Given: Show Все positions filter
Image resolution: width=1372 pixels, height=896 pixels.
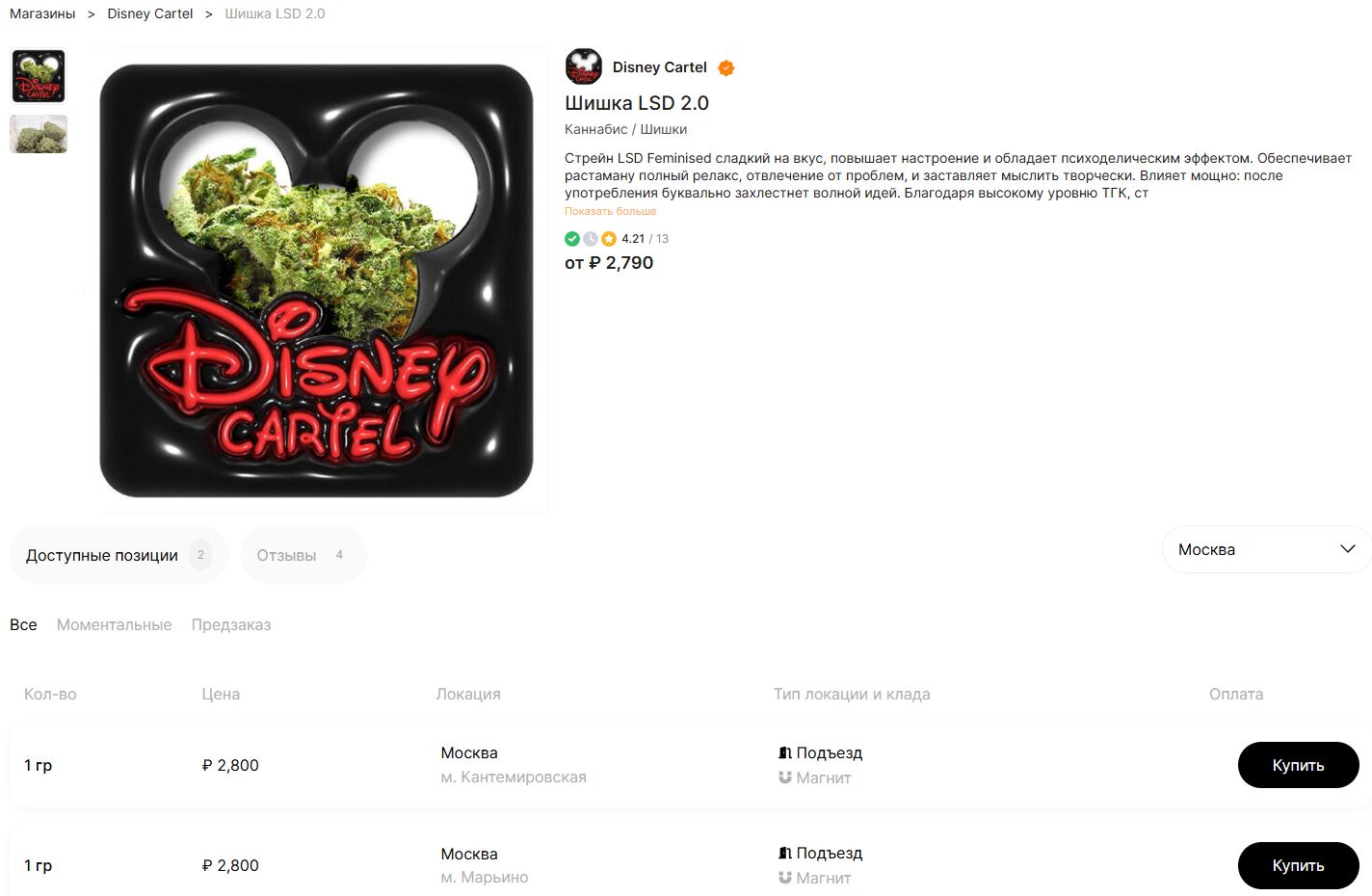Looking at the screenshot, I should (23, 624).
